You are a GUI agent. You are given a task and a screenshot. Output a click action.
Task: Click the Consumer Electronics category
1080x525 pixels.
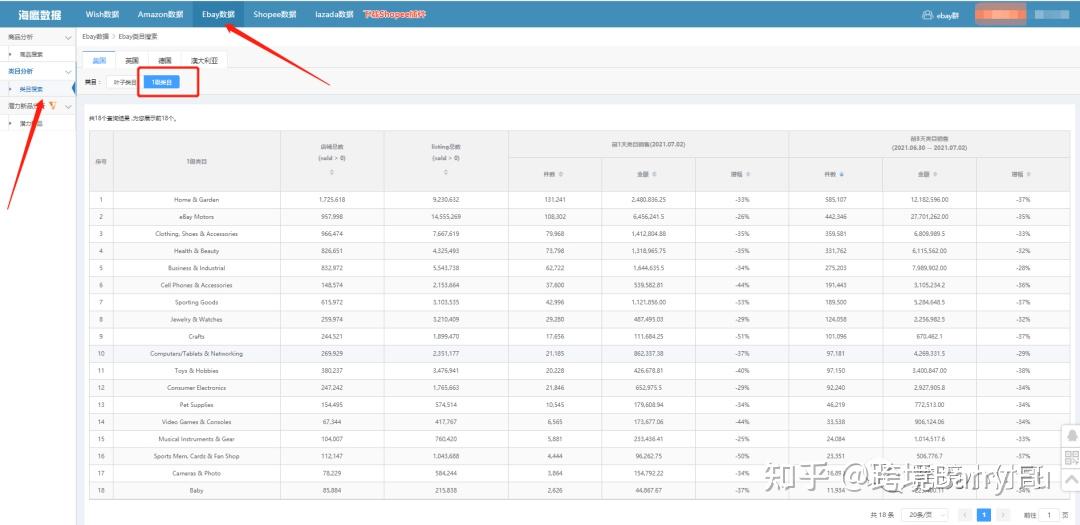[196, 388]
